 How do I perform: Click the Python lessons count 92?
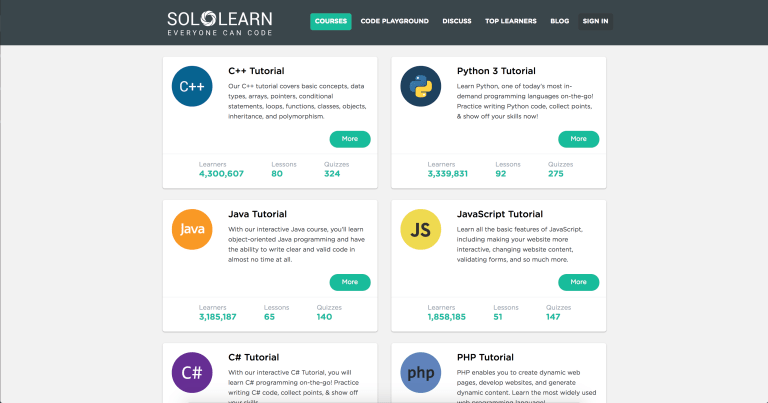point(501,173)
